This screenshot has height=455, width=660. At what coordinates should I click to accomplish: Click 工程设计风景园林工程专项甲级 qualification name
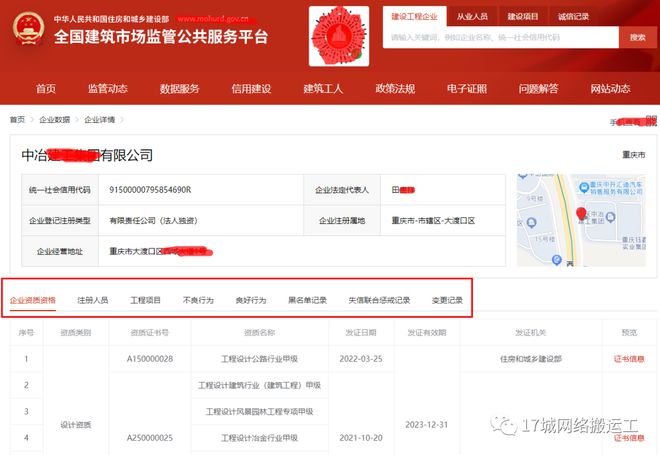(259, 412)
